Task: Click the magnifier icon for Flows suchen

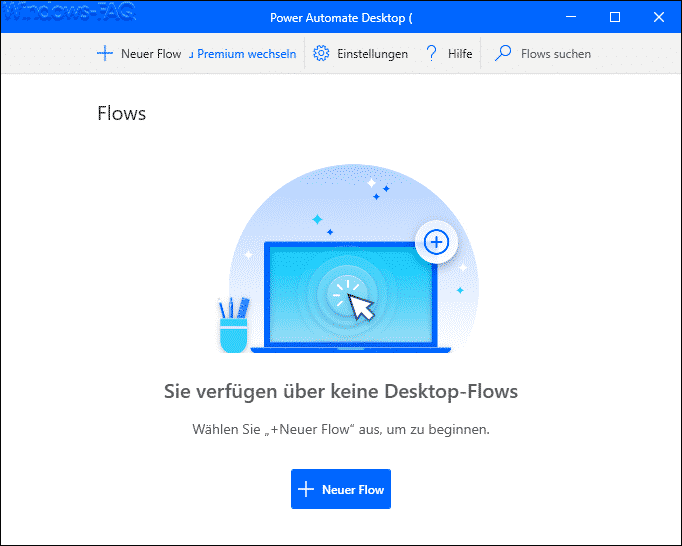Action: tap(503, 54)
